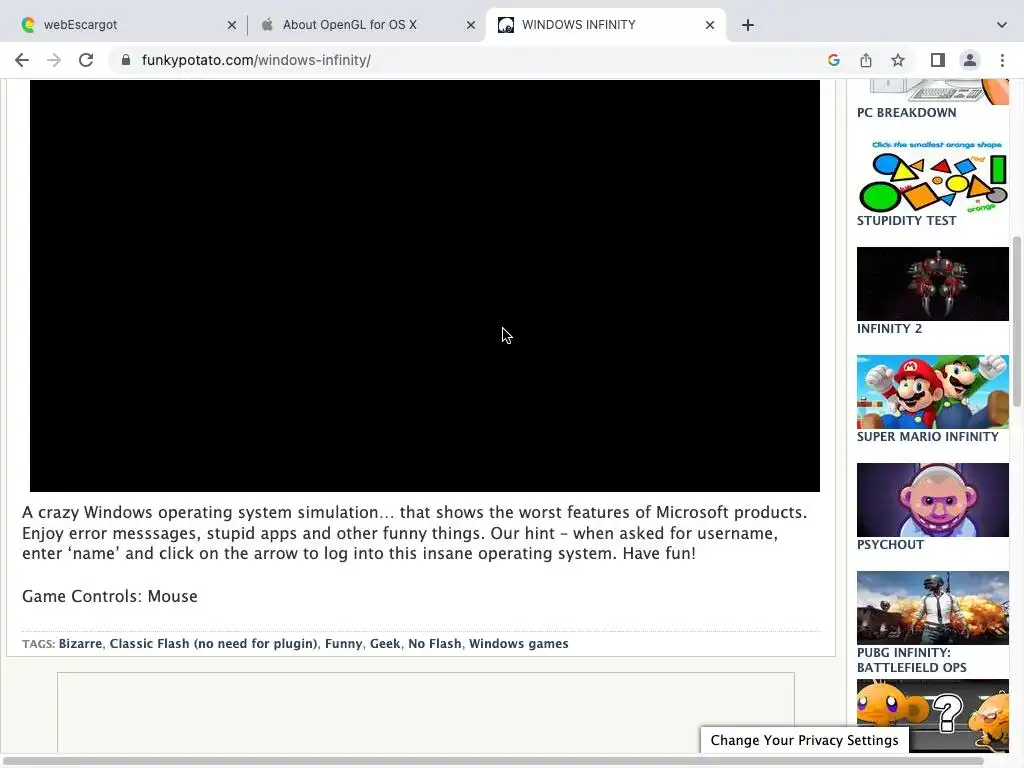Select the WINDOWS INFINITY tab
Viewport: 1024px width, 768px height.
click(605, 25)
